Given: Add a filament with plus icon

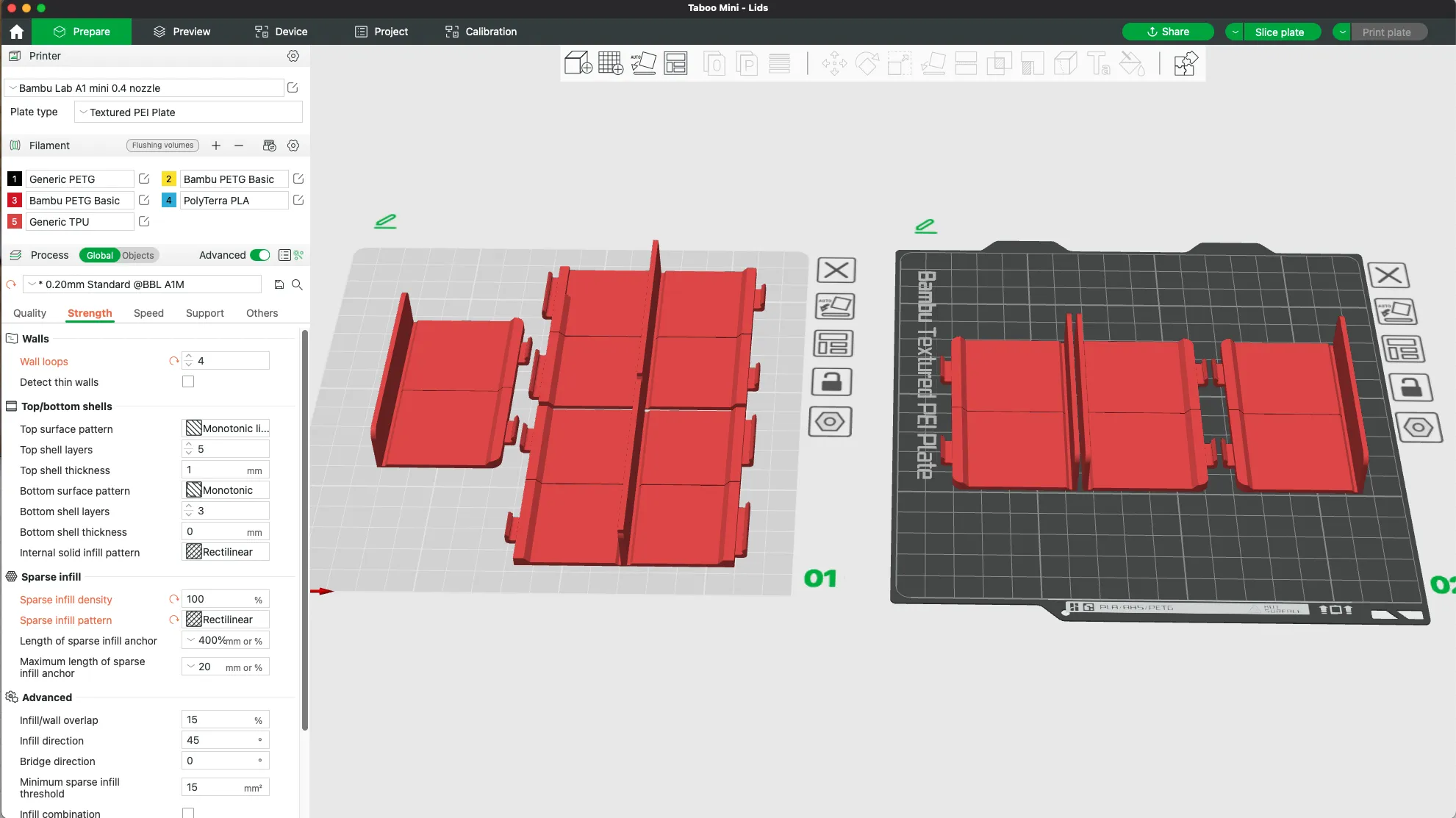Looking at the screenshot, I should click(x=216, y=146).
